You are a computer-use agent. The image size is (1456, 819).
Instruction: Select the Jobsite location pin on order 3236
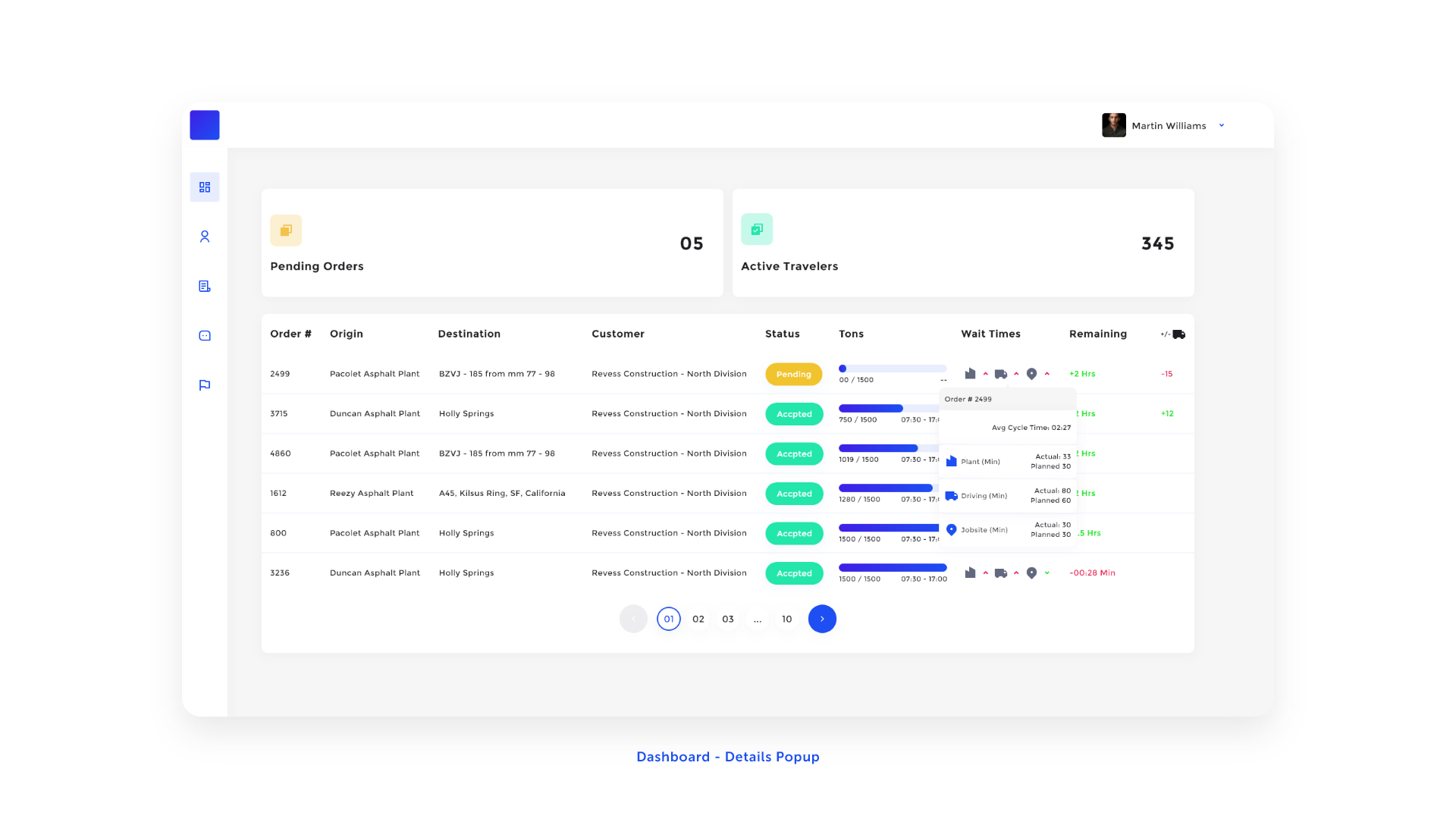1031,573
